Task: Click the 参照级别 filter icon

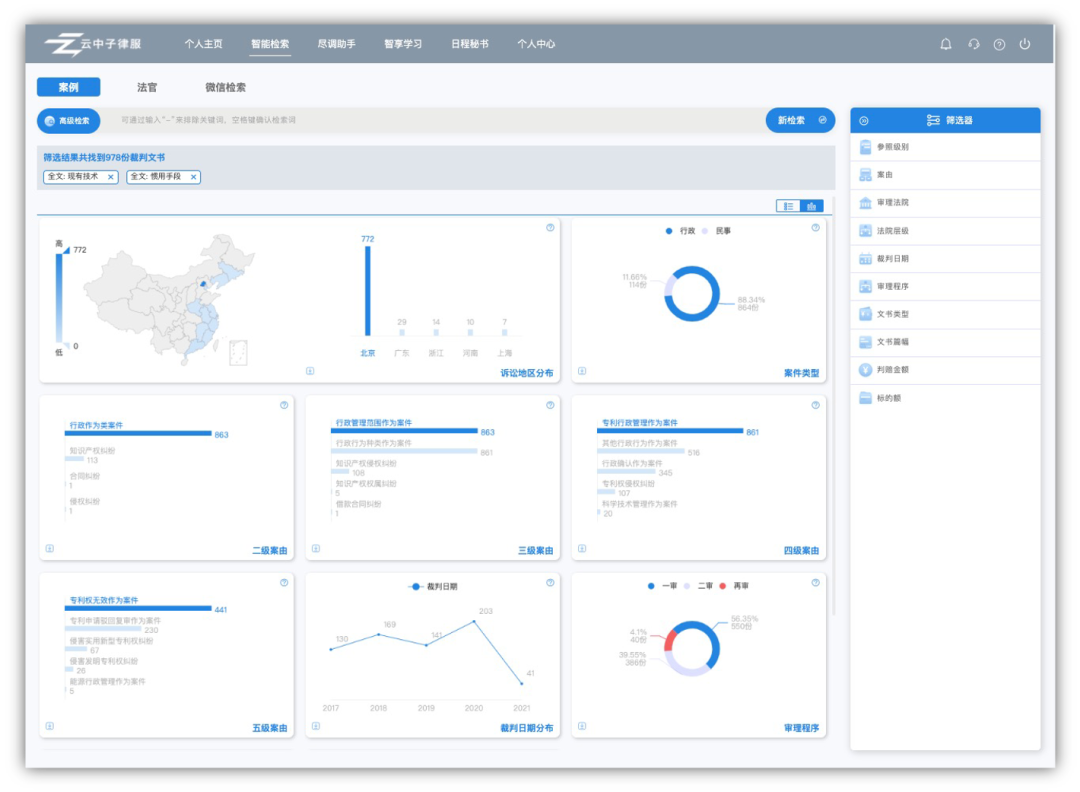Action: (865, 147)
